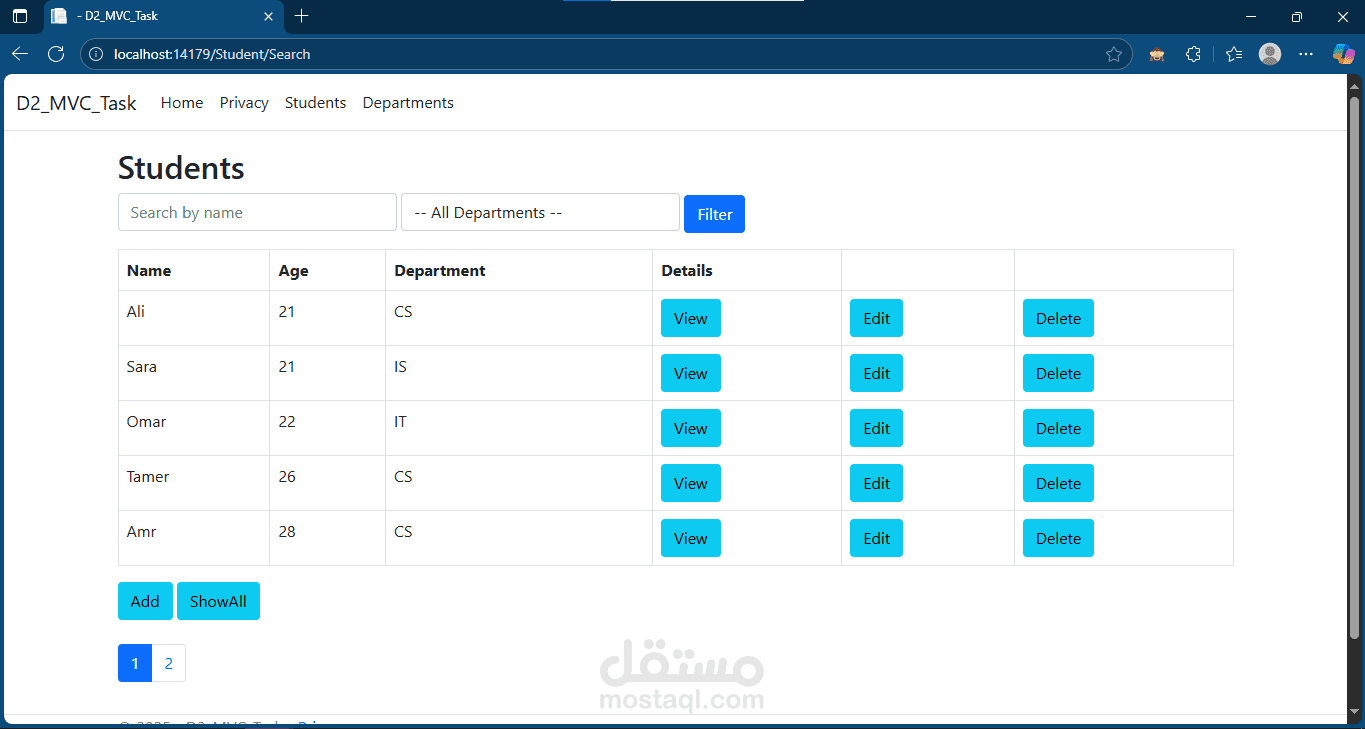This screenshot has height=729, width=1365.
Task: Open the Copilot icon
Action: [x=1343, y=54]
